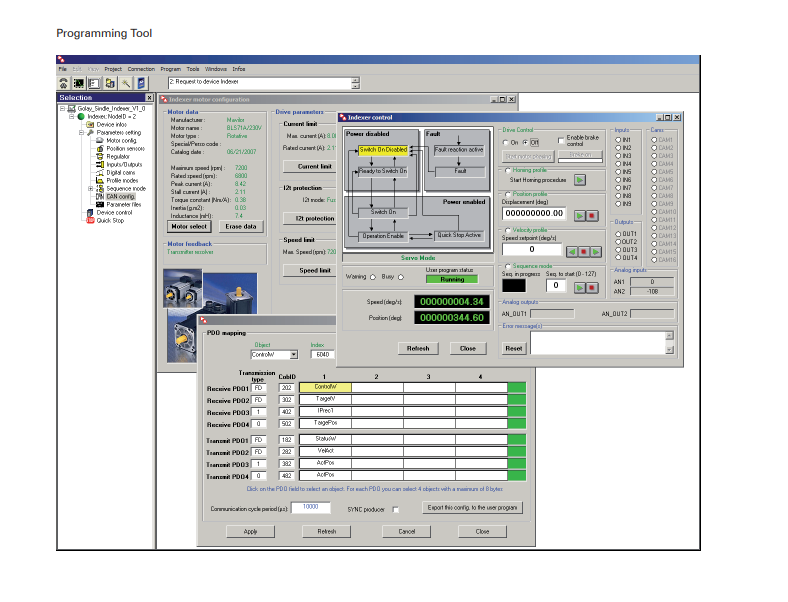The width and height of the screenshot is (788, 602).
Task: Open the Connection menu
Action: (141, 68)
